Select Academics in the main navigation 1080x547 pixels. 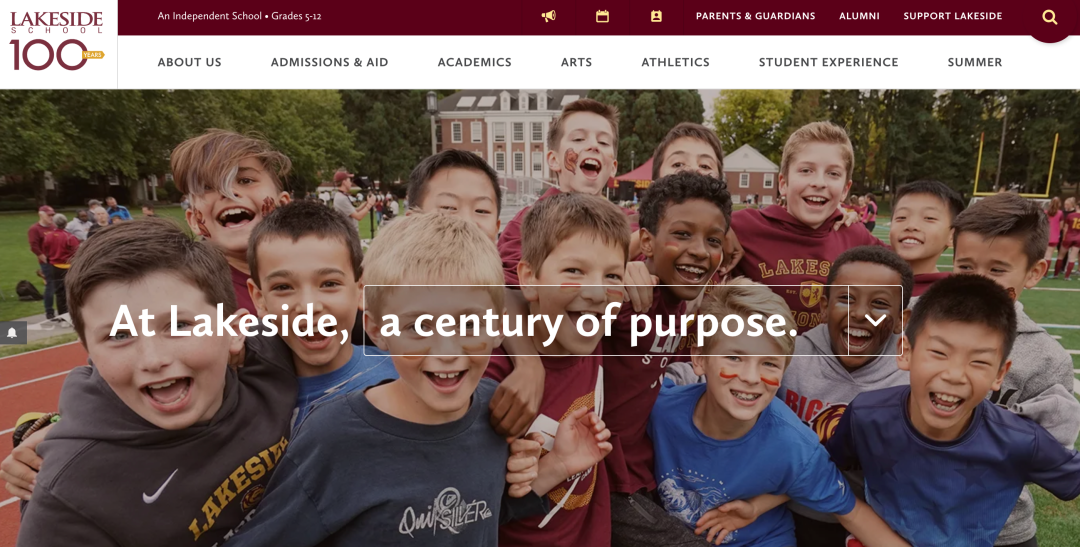click(475, 62)
